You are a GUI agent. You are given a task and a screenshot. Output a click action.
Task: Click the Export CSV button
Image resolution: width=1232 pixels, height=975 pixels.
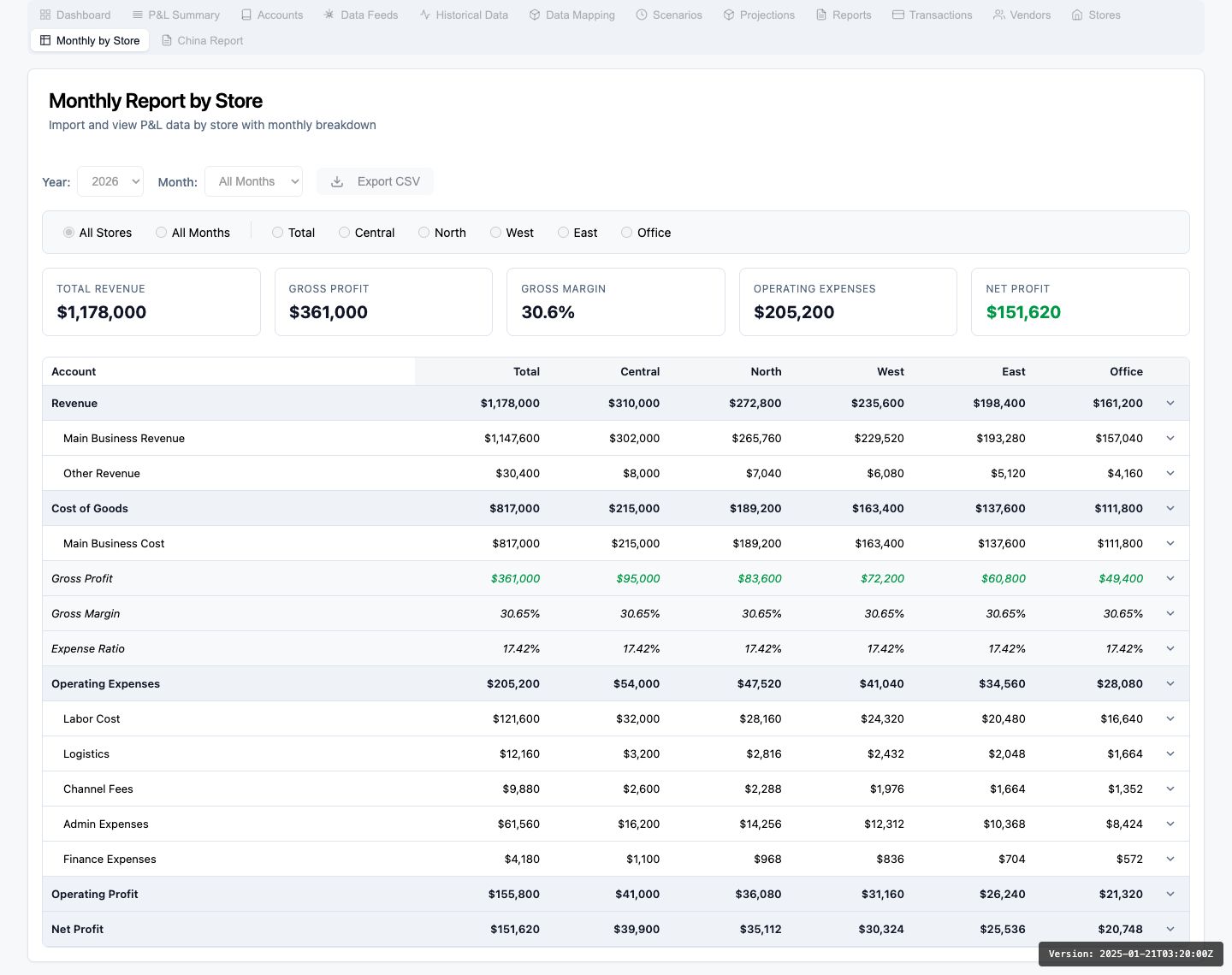(x=375, y=181)
